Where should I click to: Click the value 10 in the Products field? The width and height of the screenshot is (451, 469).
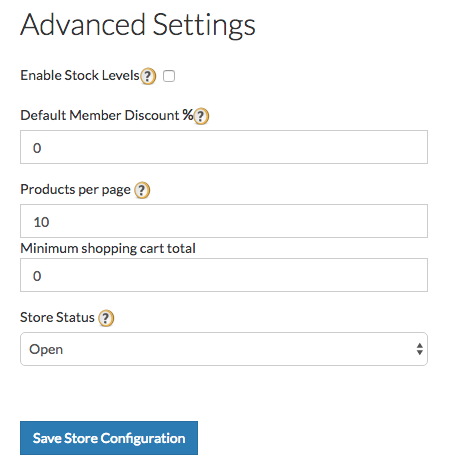(x=41, y=222)
